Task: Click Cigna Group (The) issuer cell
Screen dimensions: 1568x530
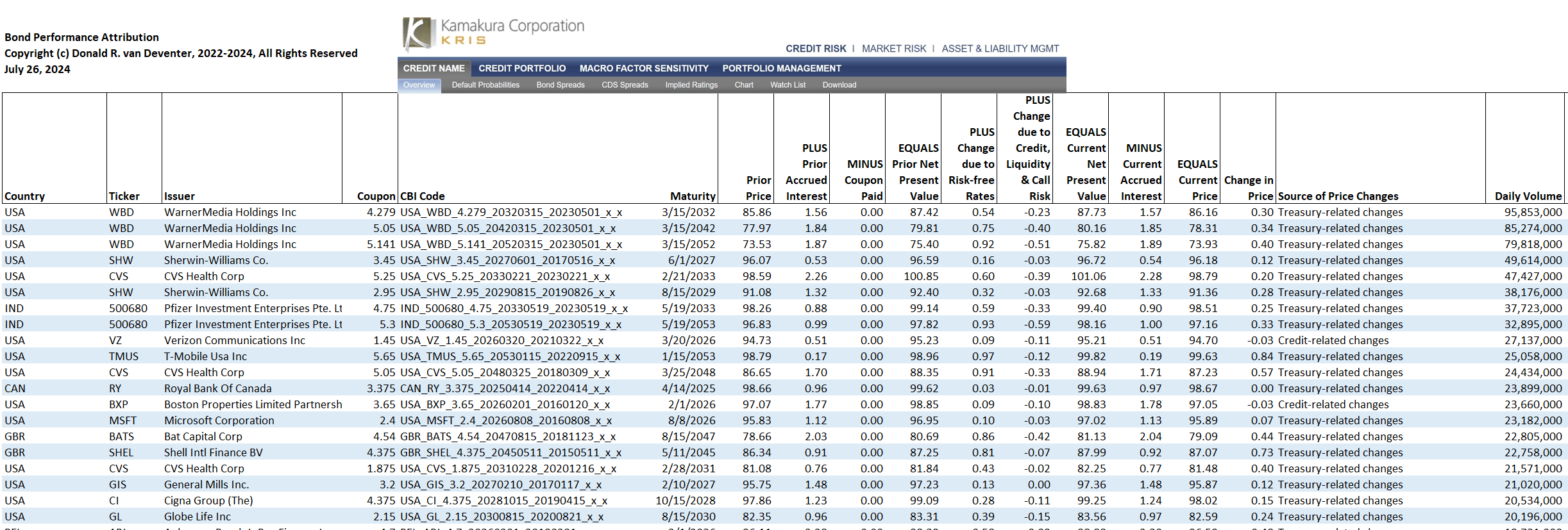Action: click(208, 501)
